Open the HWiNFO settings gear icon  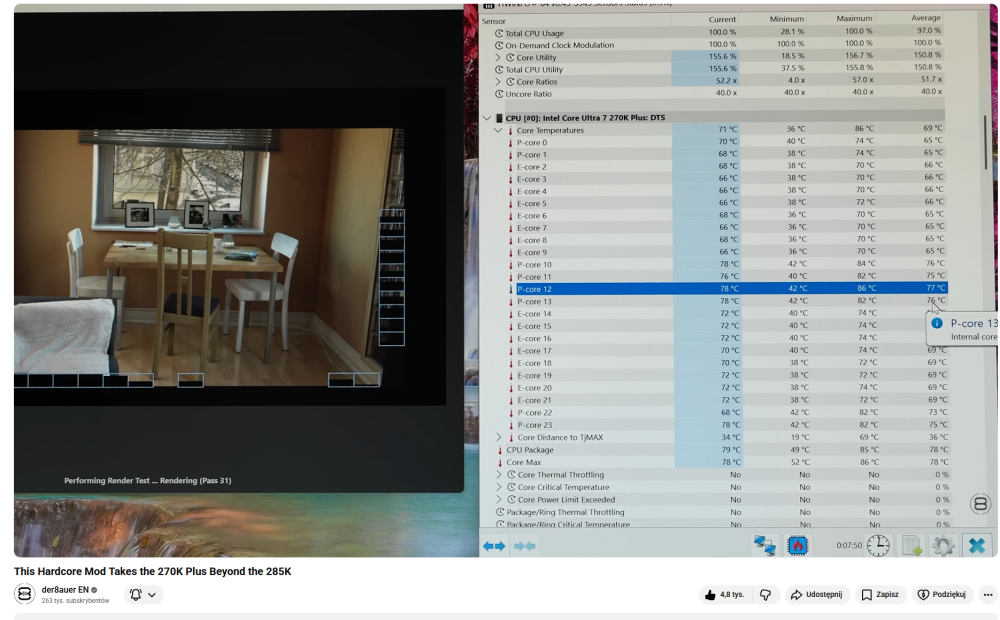pos(943,545)
